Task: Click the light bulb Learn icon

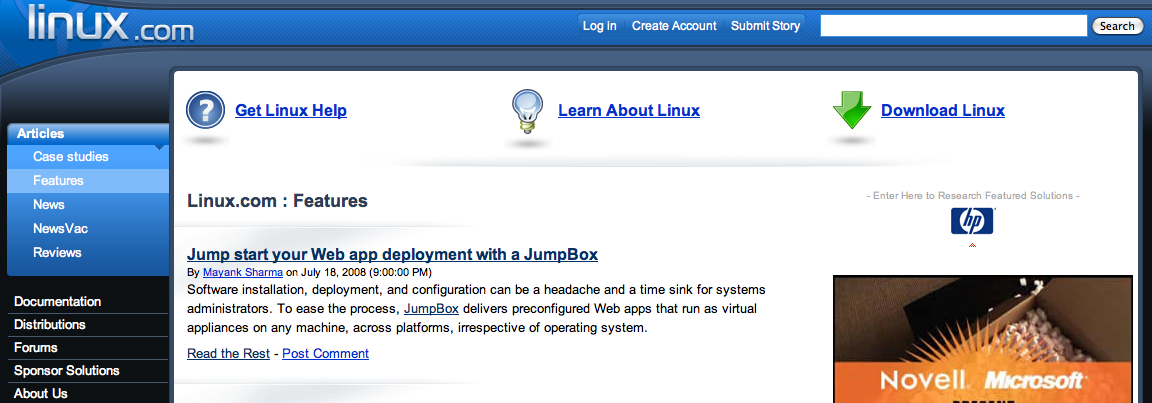Action: tap(527, 111)
